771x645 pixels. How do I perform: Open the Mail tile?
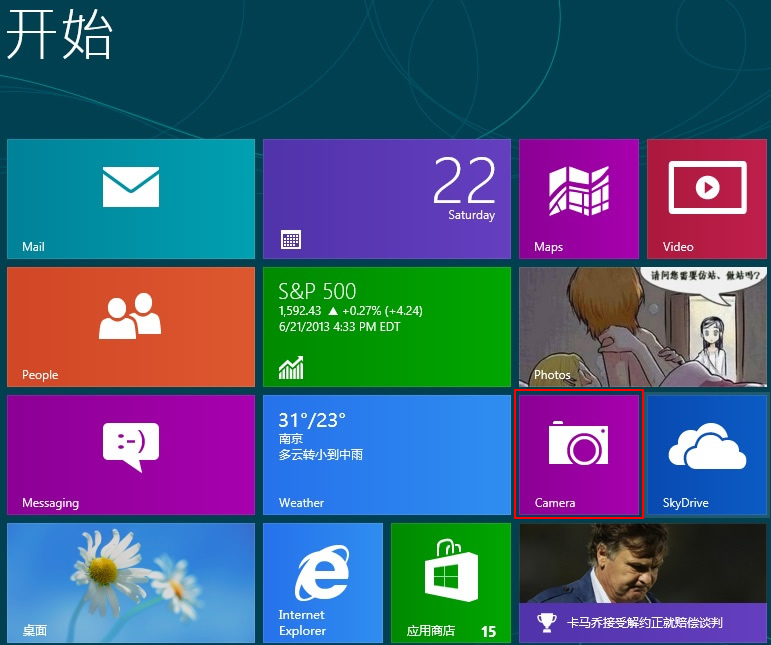(131, 199)
